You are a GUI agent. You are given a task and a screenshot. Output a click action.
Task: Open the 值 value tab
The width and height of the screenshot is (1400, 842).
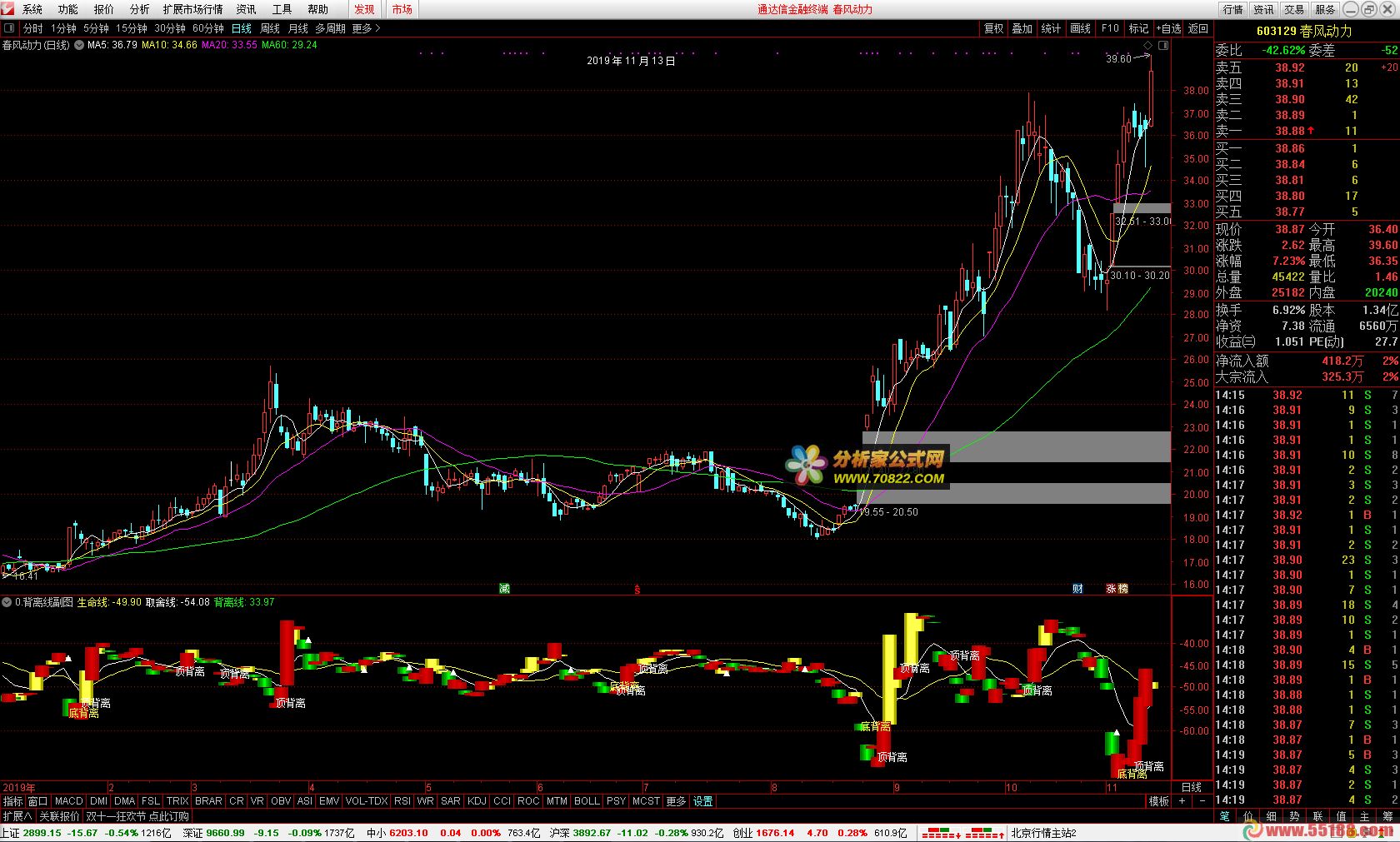[x=1342, y=816]
